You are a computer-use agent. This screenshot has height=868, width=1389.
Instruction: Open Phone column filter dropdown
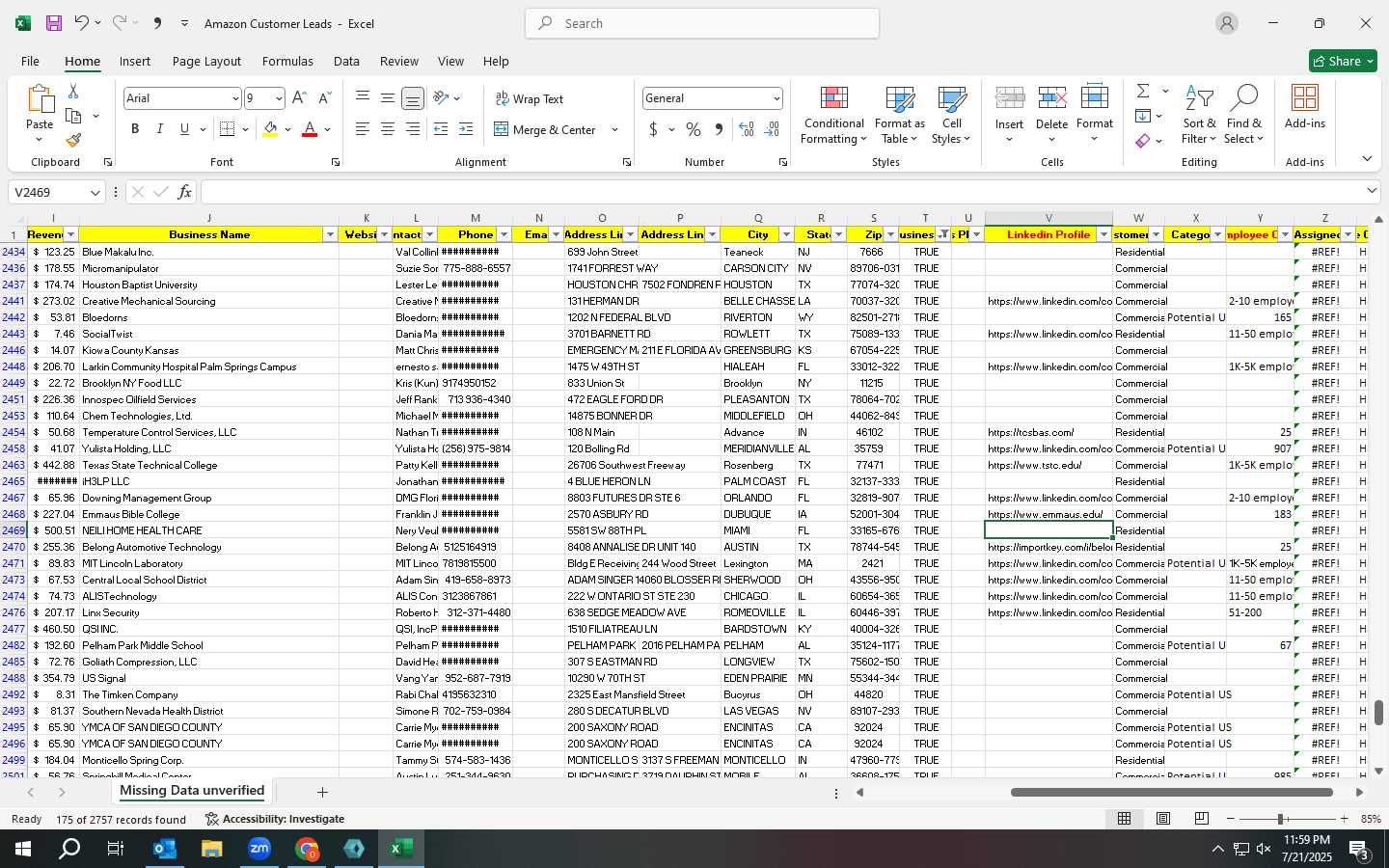[504, 235]
